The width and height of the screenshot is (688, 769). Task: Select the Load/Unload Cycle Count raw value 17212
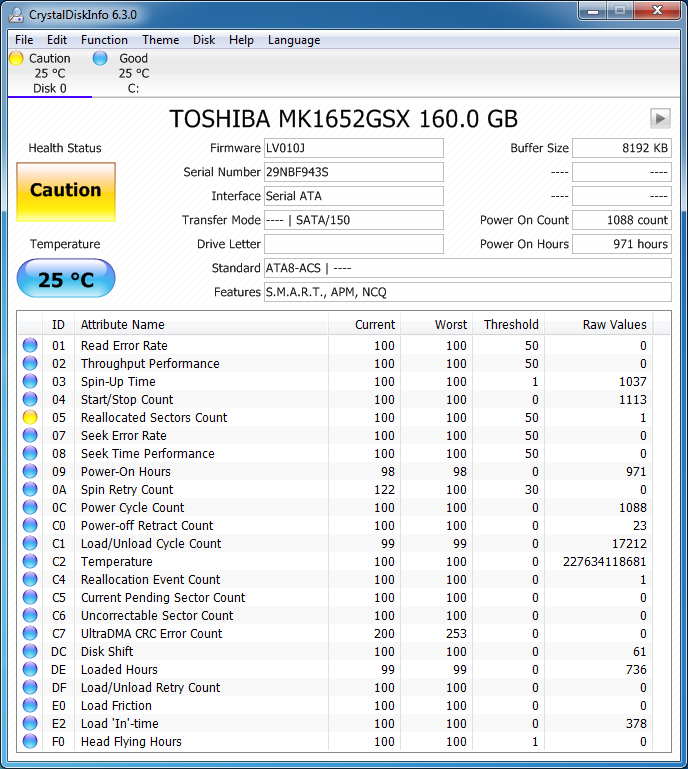point(629,543)
